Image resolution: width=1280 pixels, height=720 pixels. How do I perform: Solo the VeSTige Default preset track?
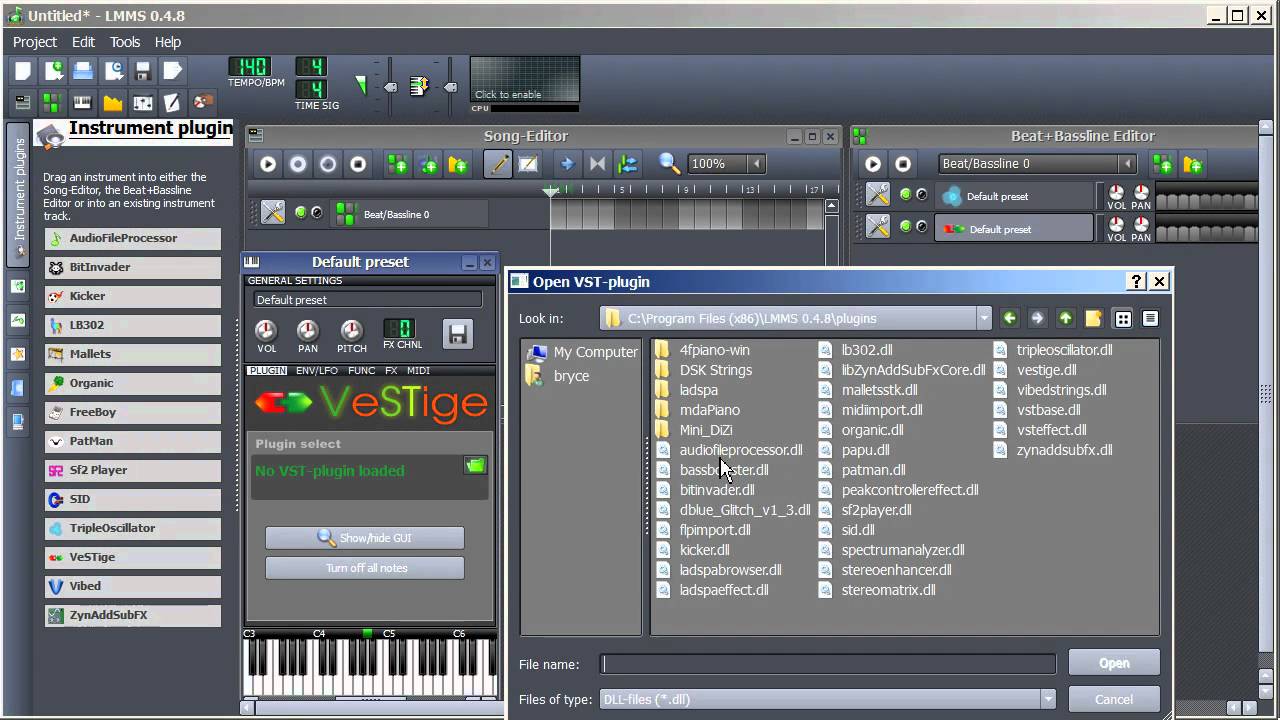tap(922, 227)
